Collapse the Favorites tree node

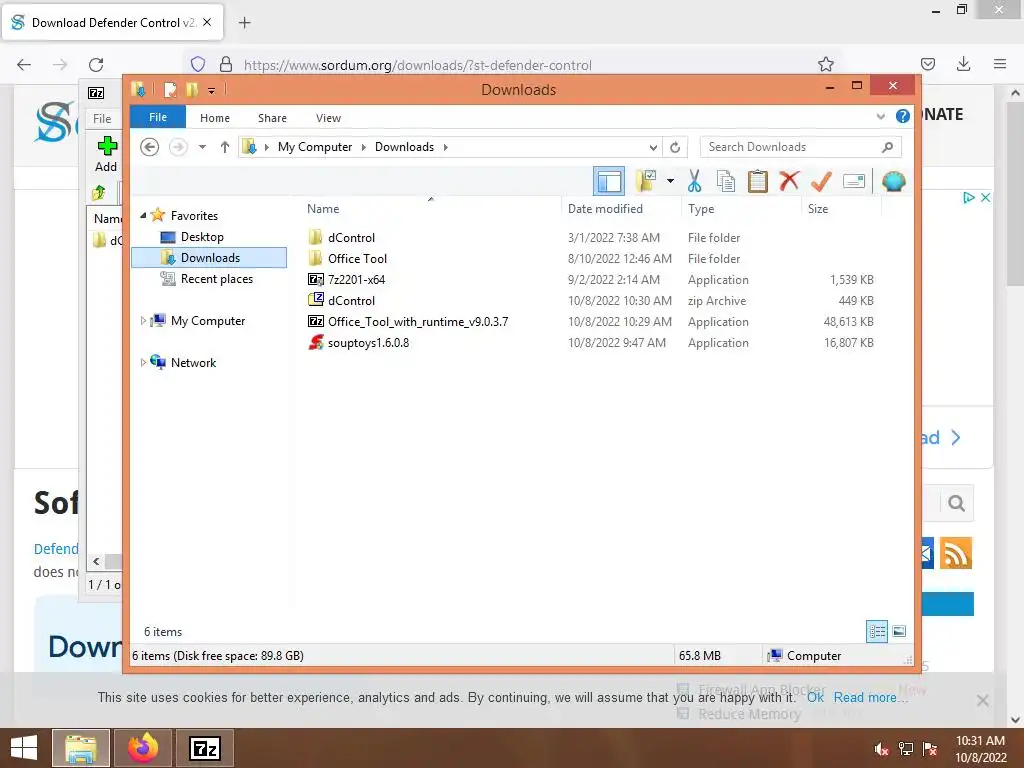click(x=143, y=216)
